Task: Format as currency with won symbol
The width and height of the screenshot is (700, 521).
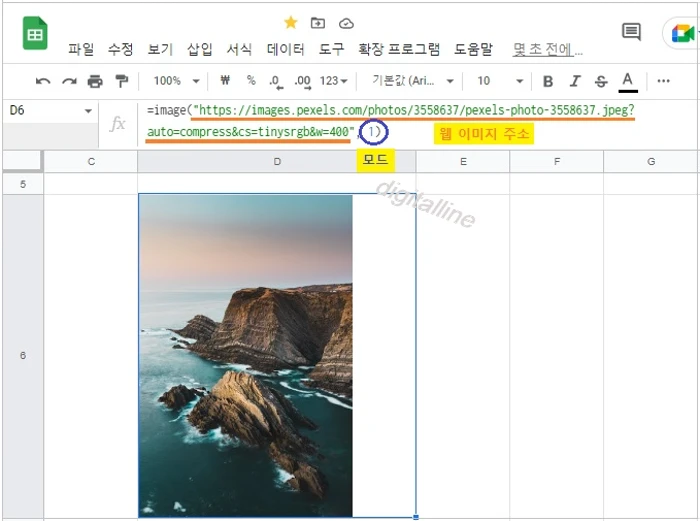Action: point(225,80)
